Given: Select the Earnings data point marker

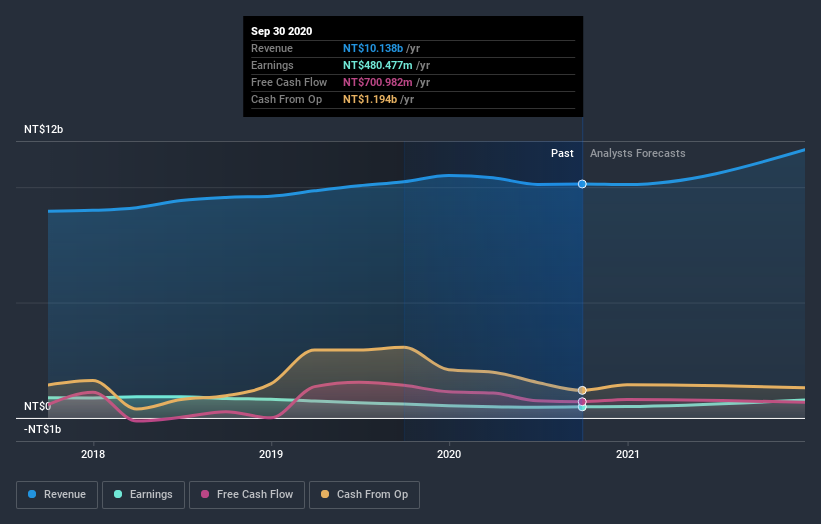Looking at the screenshot, I should coord(582,407).
